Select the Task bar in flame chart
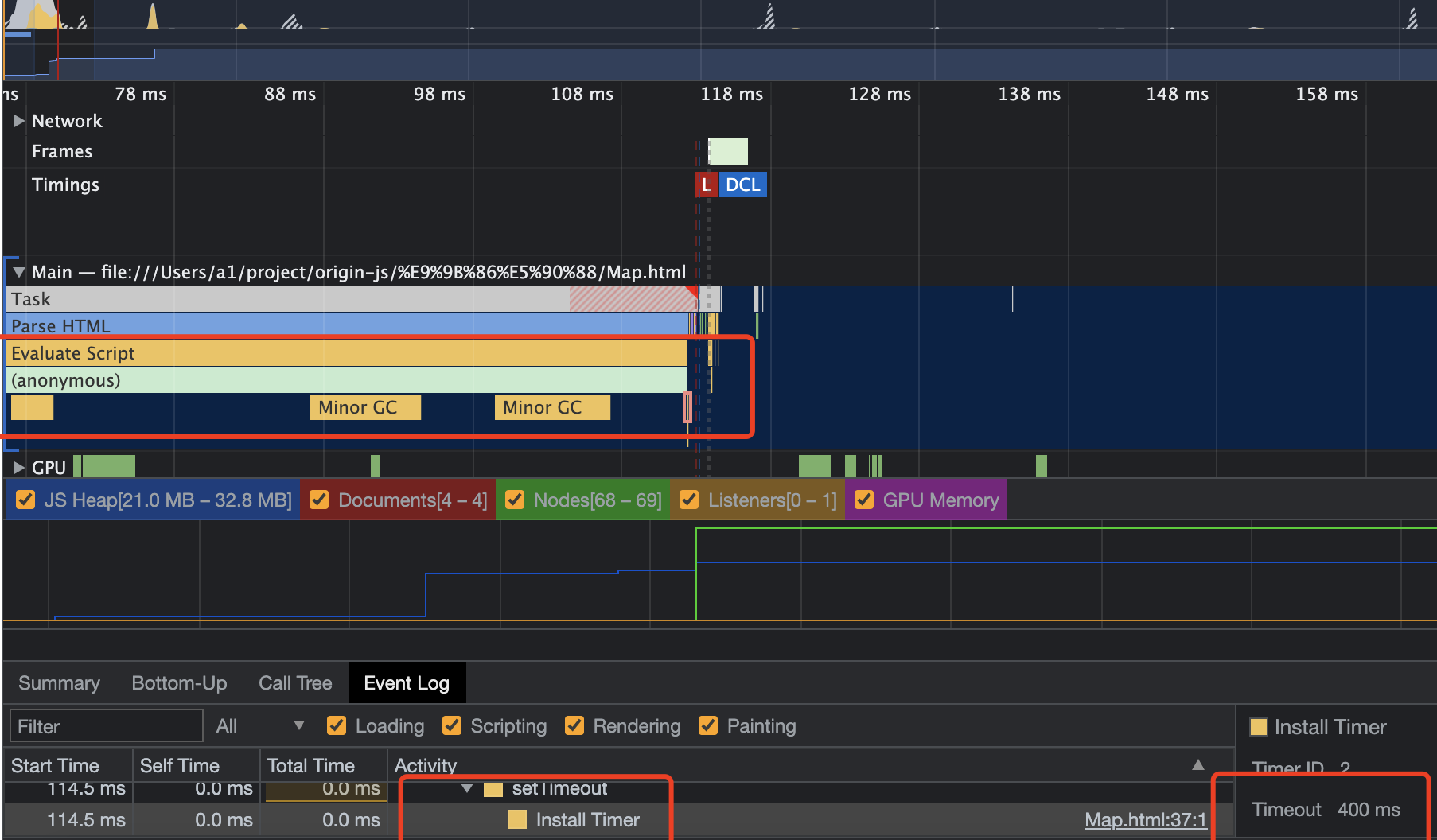The image size is (1437, 840). pos(351,299)
